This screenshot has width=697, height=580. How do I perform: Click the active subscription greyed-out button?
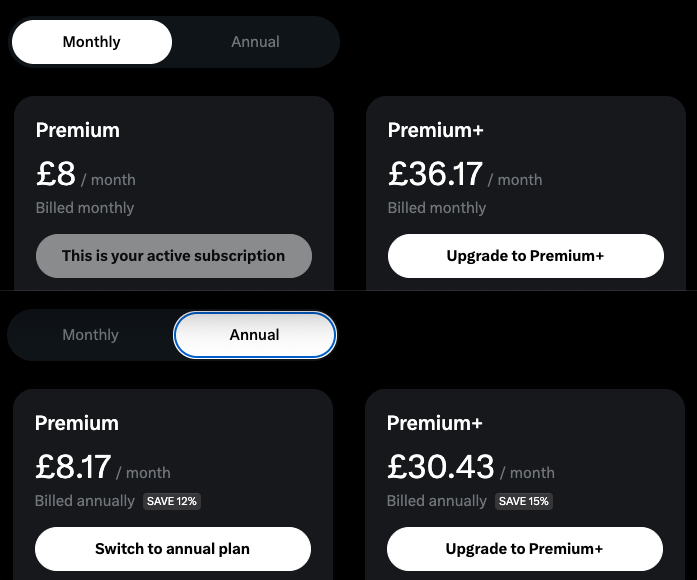click(174, 256)
